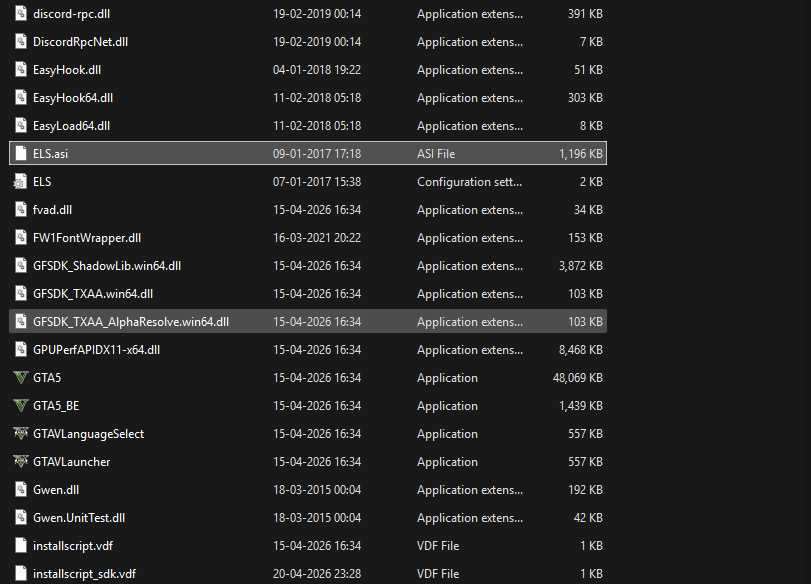Click the GTA5 application name
Viewport: 811px width, 584px height.
pyautogui.click(x=47, y=378)
